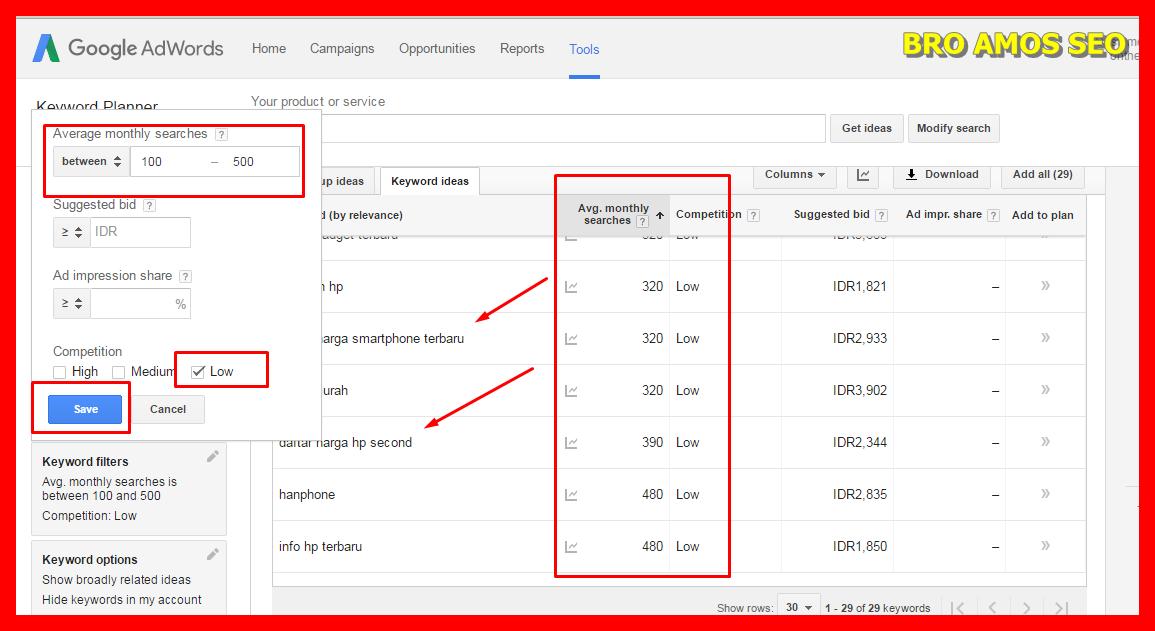The width and height of the screenshot is (1155, 631).
Task: Open help icon next to Competition column
Action: pyautogui.click(x=753, y=215)
